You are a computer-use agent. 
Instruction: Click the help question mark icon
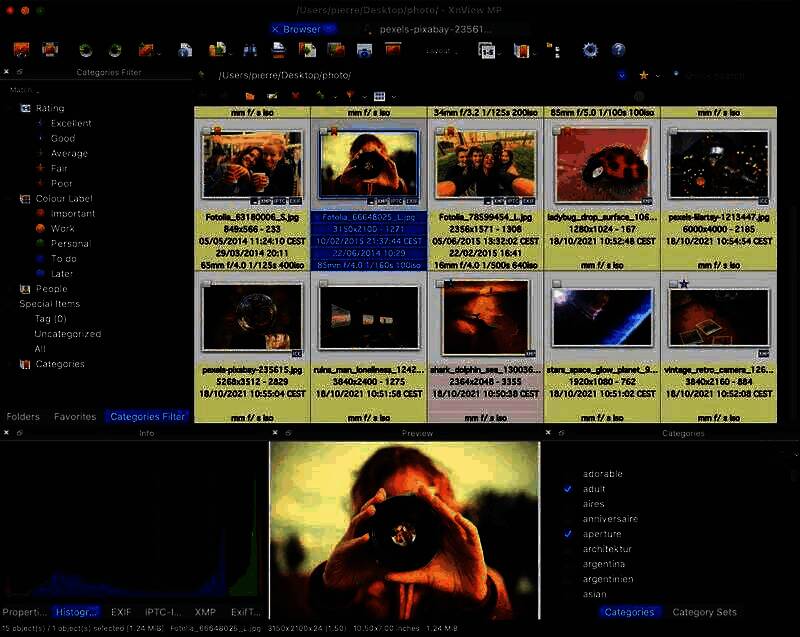tap(618, 49)
